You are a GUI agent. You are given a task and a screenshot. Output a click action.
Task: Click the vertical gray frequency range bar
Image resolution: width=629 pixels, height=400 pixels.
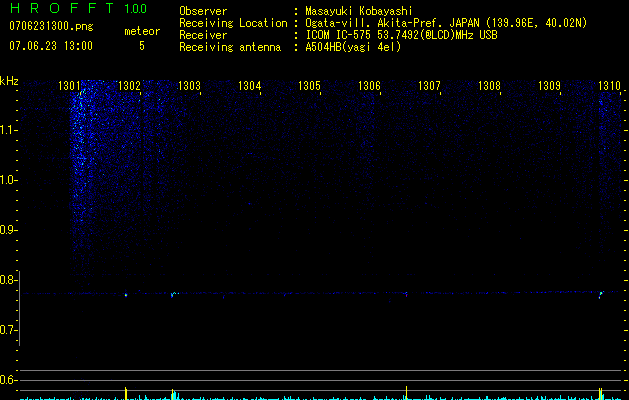[19, 308]
